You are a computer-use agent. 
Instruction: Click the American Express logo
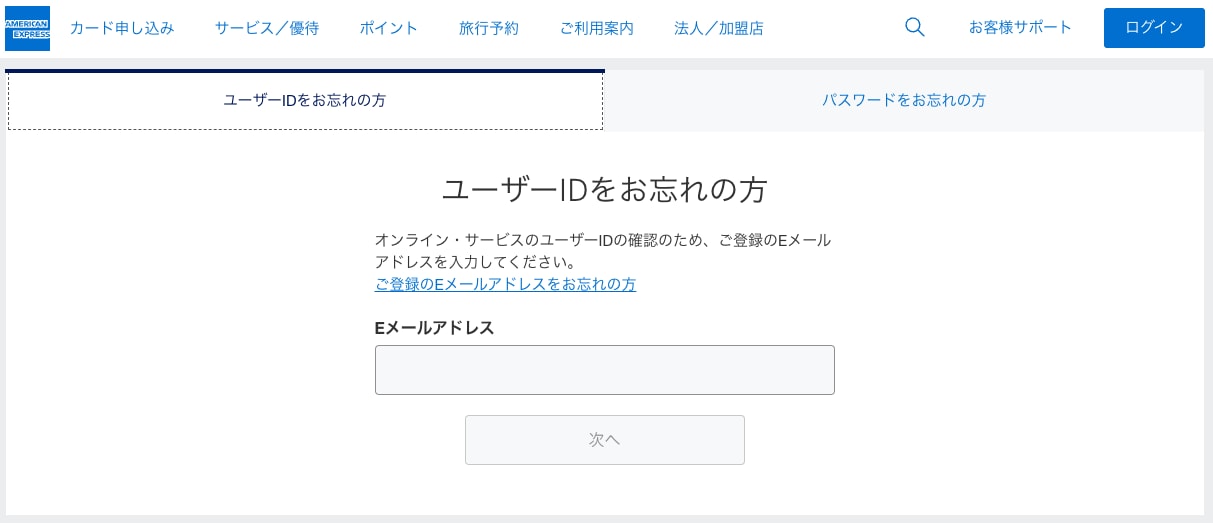click(x=27, y=28)
